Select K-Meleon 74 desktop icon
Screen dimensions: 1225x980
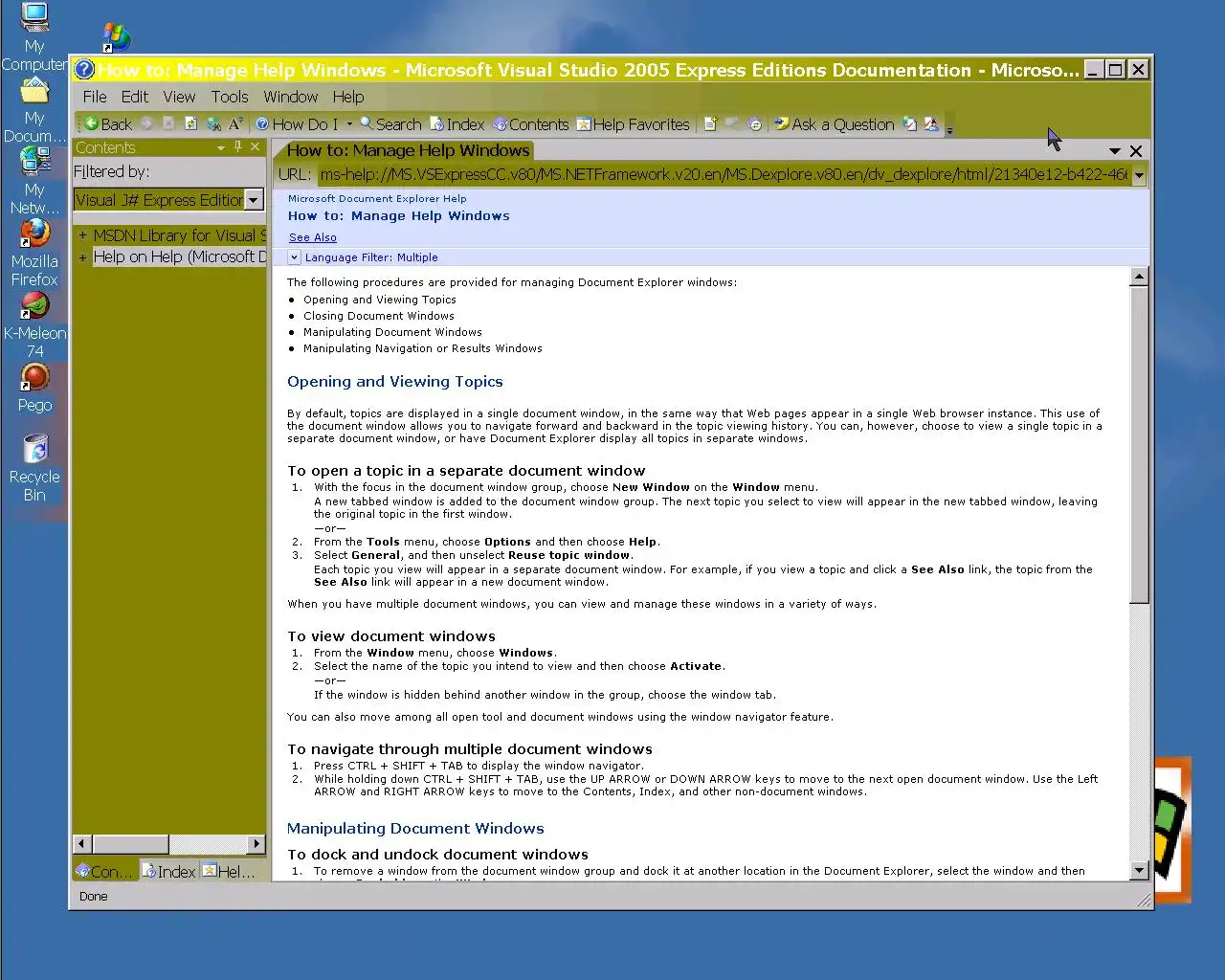pyautogui.click(x=34, y=325)
